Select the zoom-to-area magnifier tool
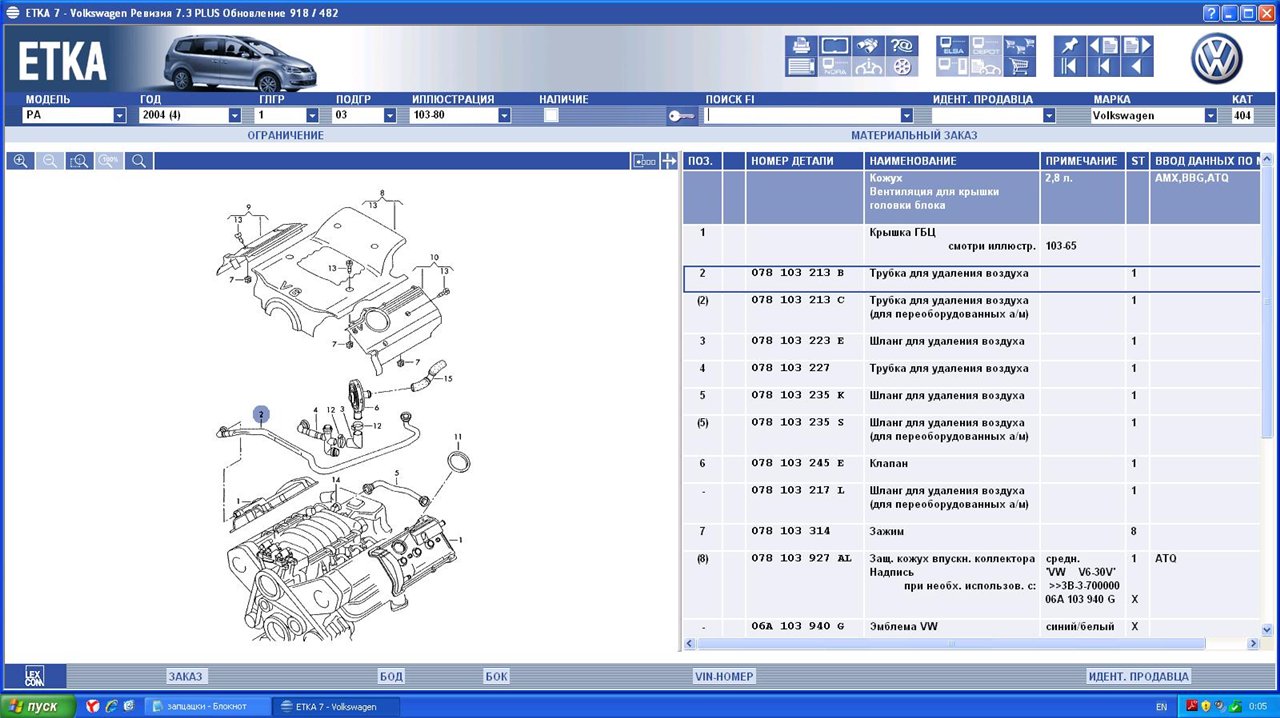The image size is (1280, 718). 80,161
